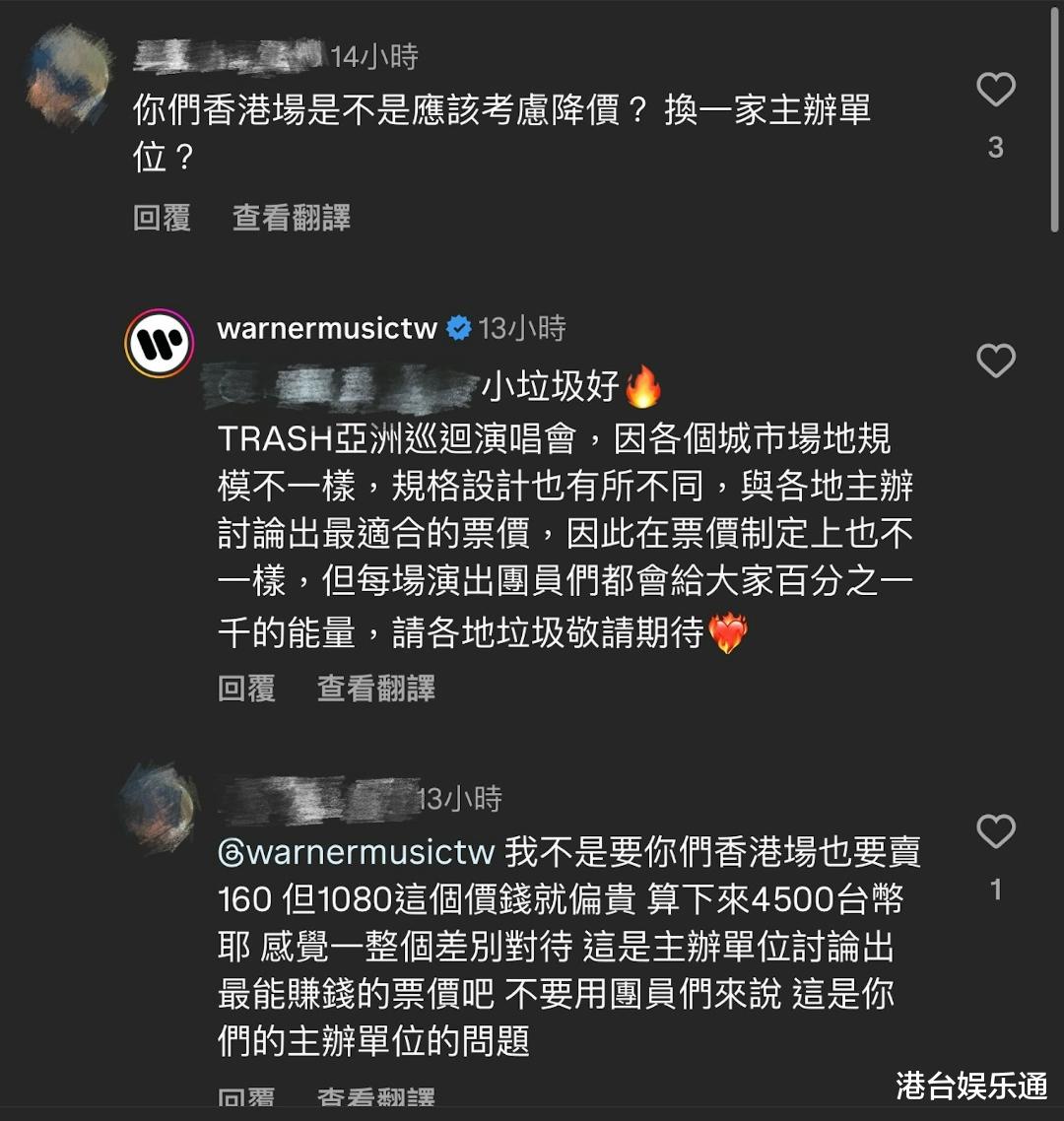1064x1121 pixels.
Task: Click 查看翻譯 under the last comment
Action: 376,1097
